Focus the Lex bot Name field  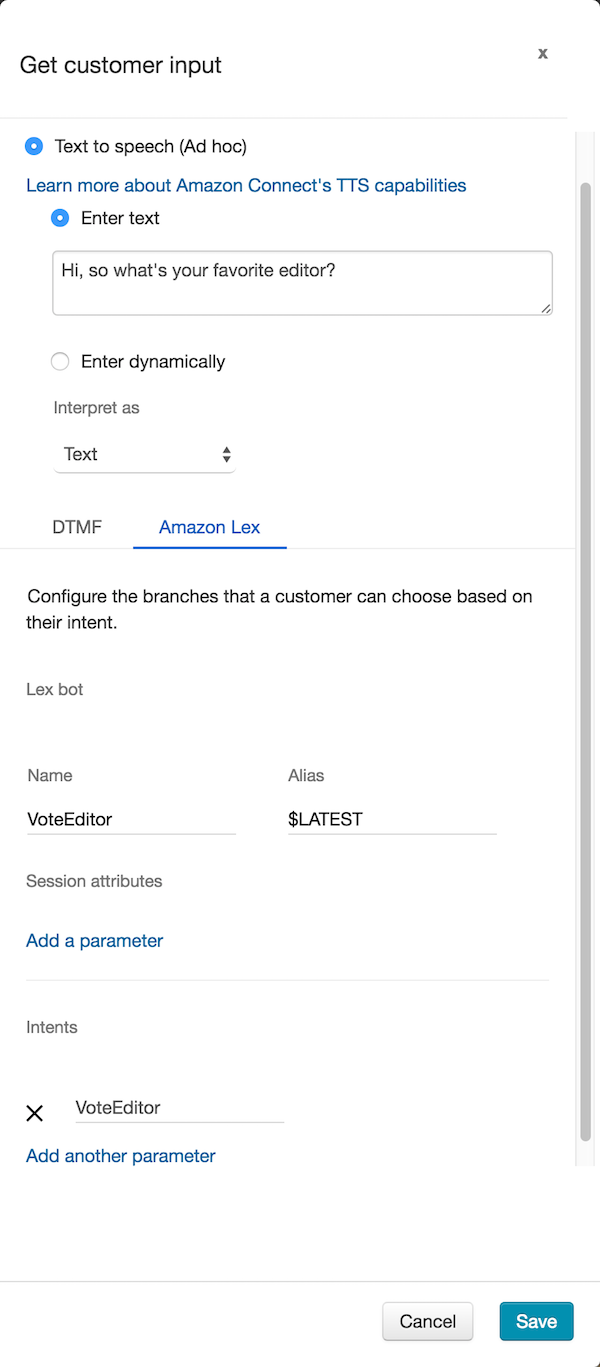(x=130, y=819)
